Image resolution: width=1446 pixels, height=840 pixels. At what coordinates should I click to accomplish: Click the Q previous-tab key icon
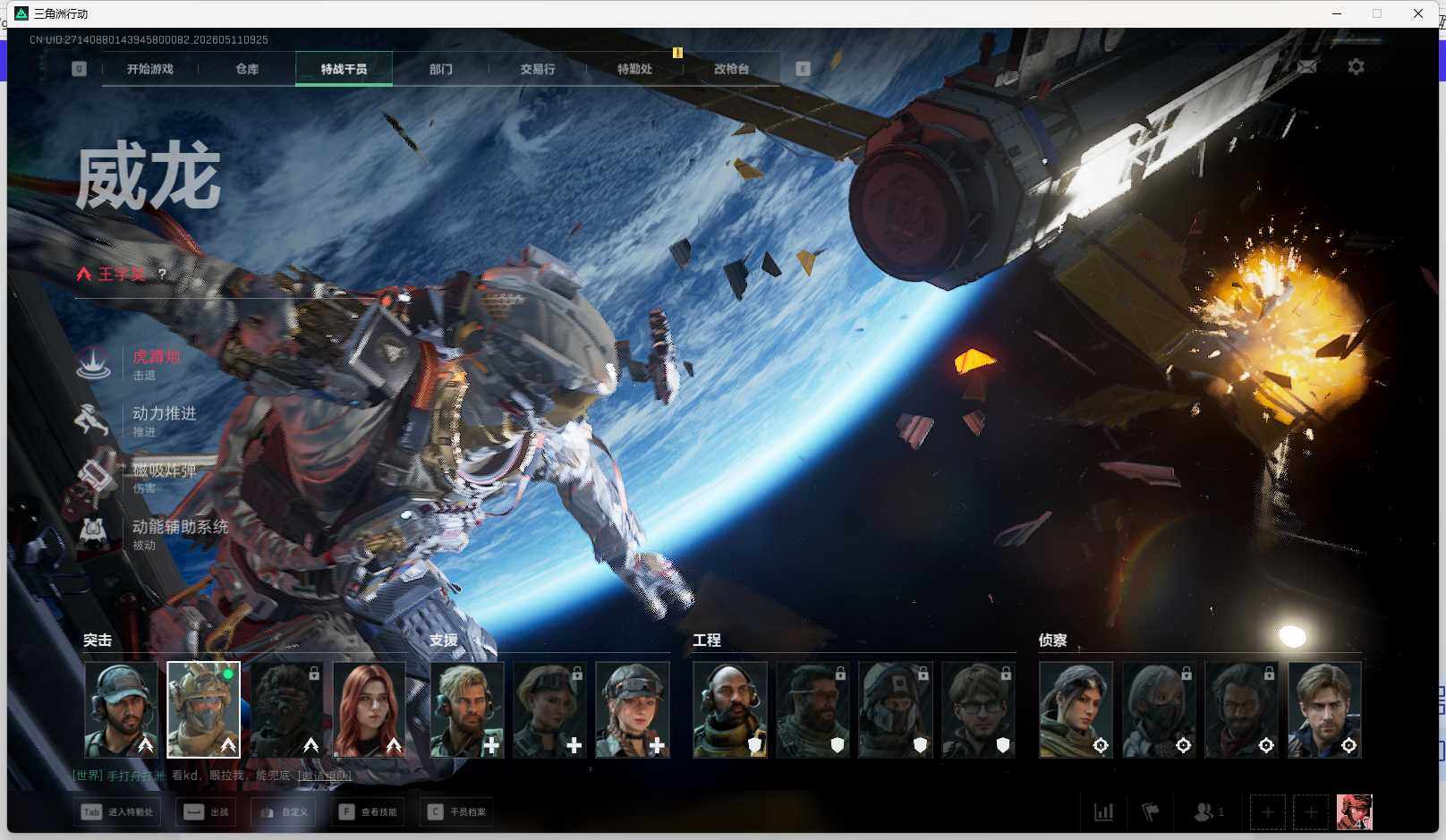79,69
